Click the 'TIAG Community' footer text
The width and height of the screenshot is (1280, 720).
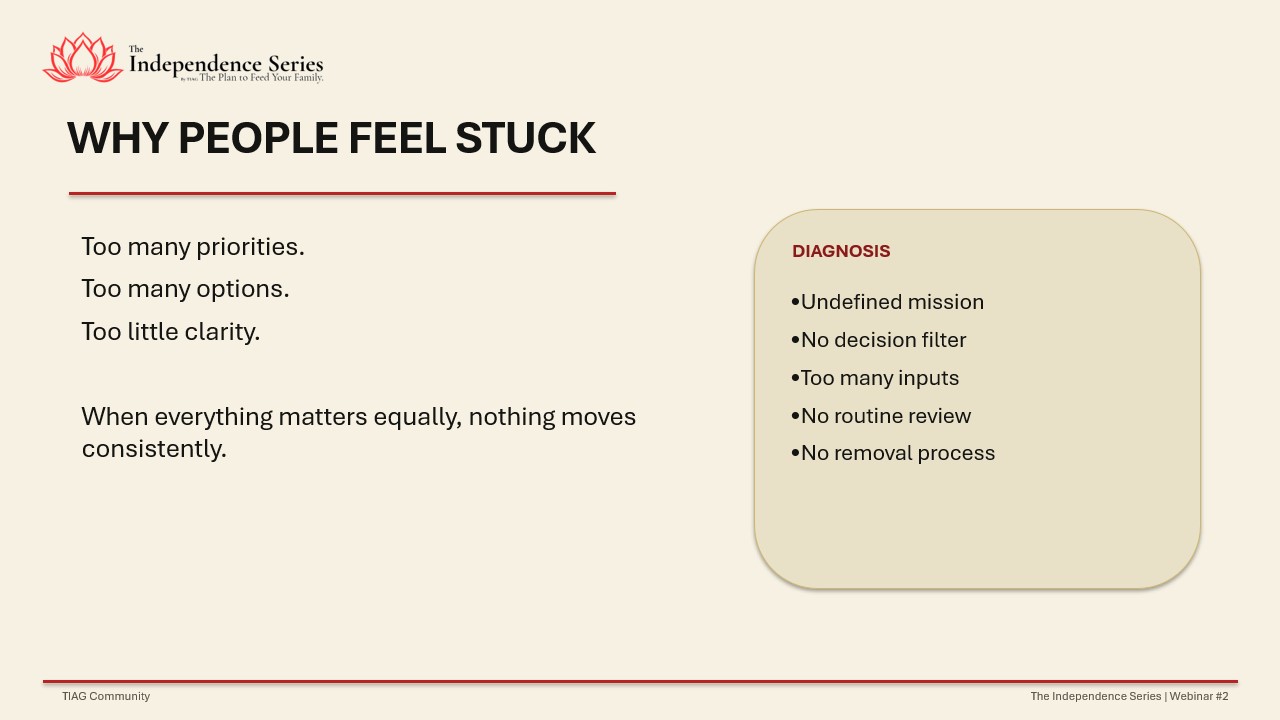(x=106, y=696)
